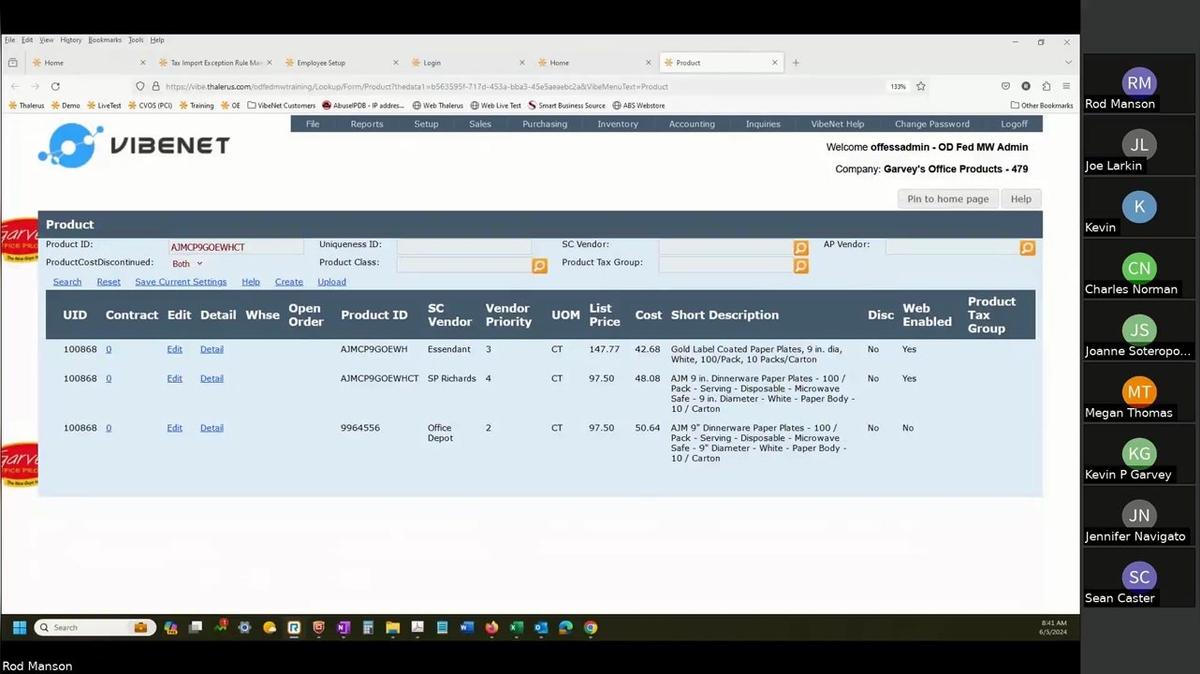Click the Product Tax Group lookup icon
The image size is (1200, 674).
tap(800, 266)
